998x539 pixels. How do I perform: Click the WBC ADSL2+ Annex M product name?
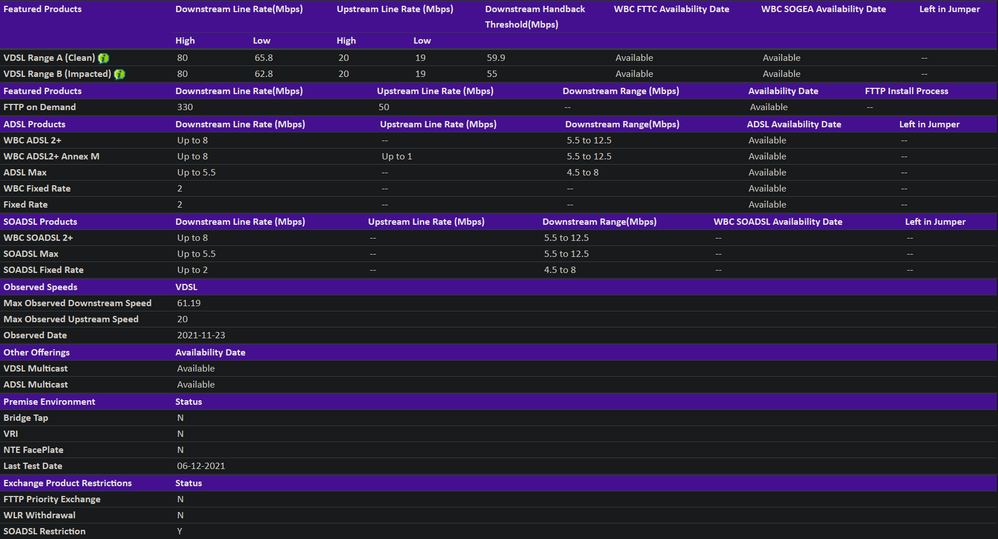coord(51,156)
